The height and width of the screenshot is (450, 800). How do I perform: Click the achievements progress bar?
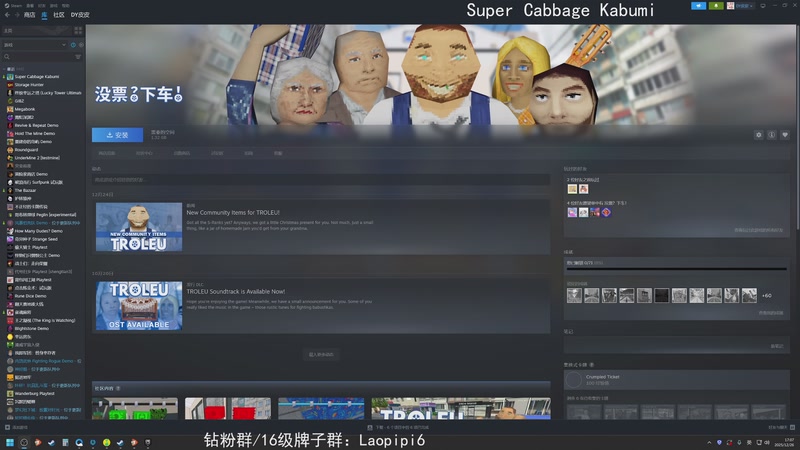coord(677,268)
